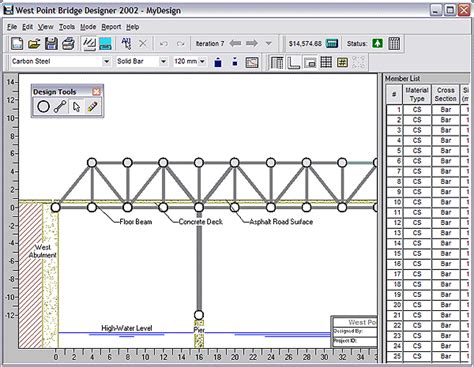Open the member properties graph icon

pos(252,62)
